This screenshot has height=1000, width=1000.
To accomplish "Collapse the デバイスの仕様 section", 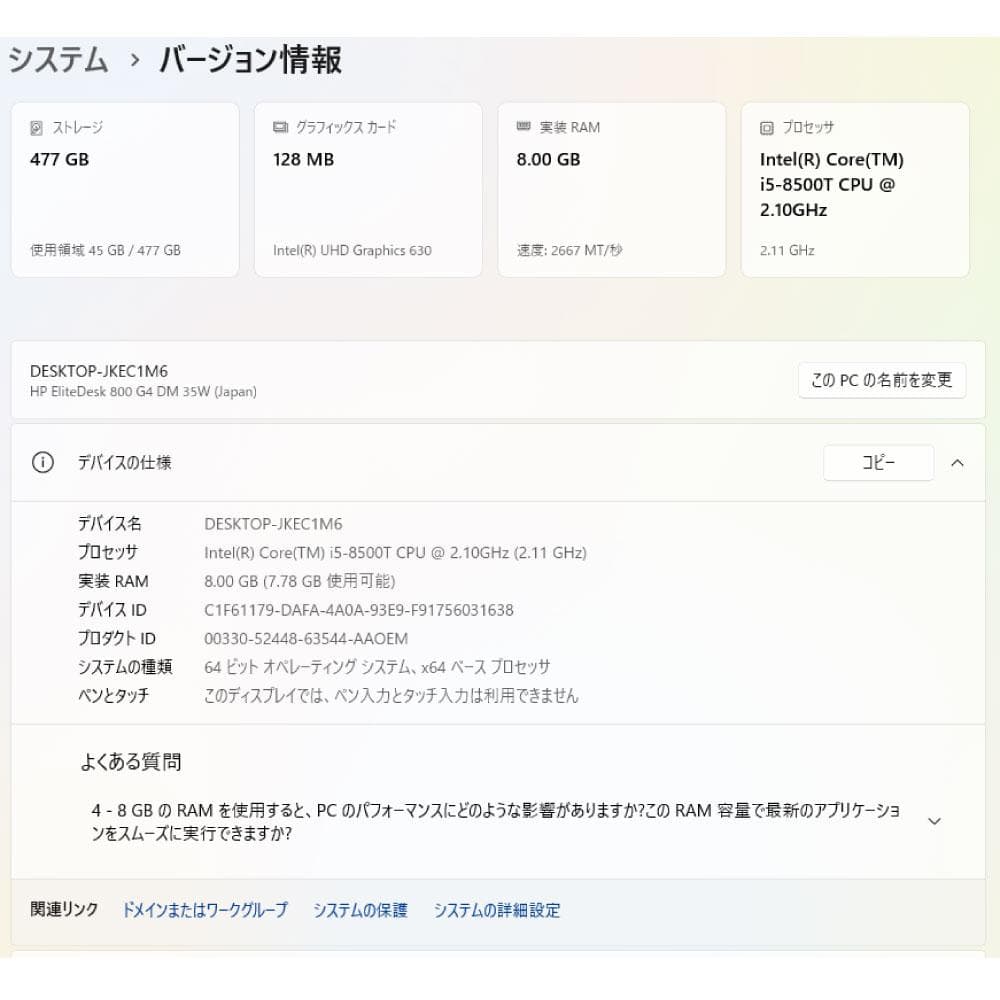I will click(x=958, y=463).
